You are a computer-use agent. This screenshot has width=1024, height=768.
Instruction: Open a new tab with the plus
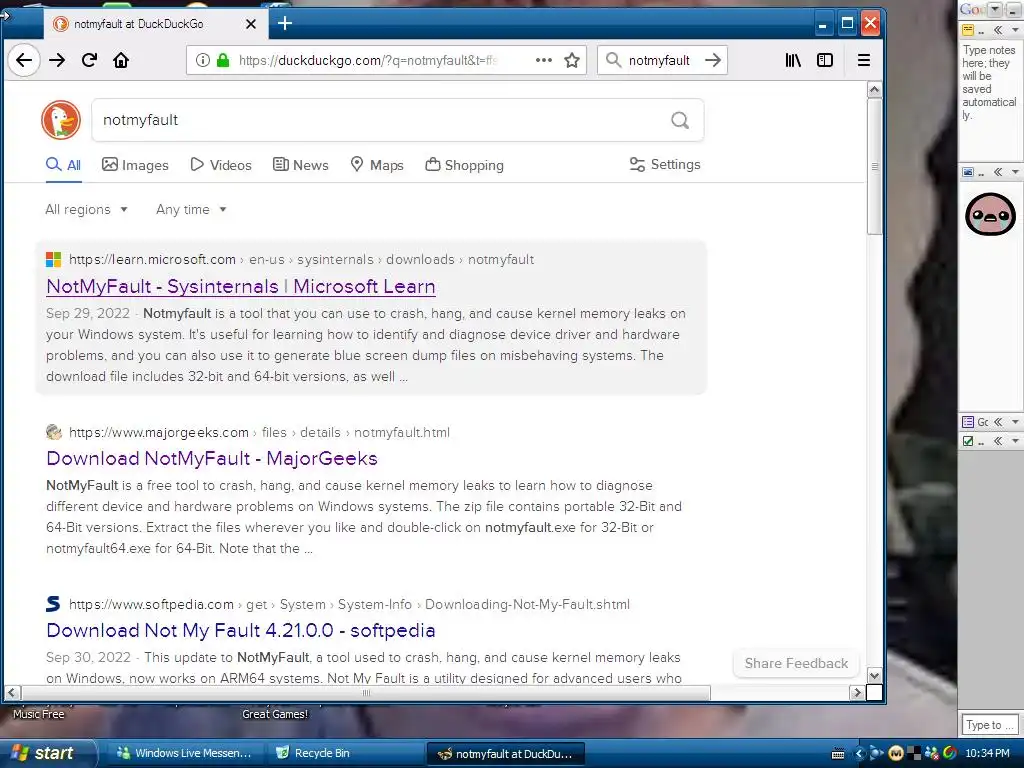(x=285, y=24)
